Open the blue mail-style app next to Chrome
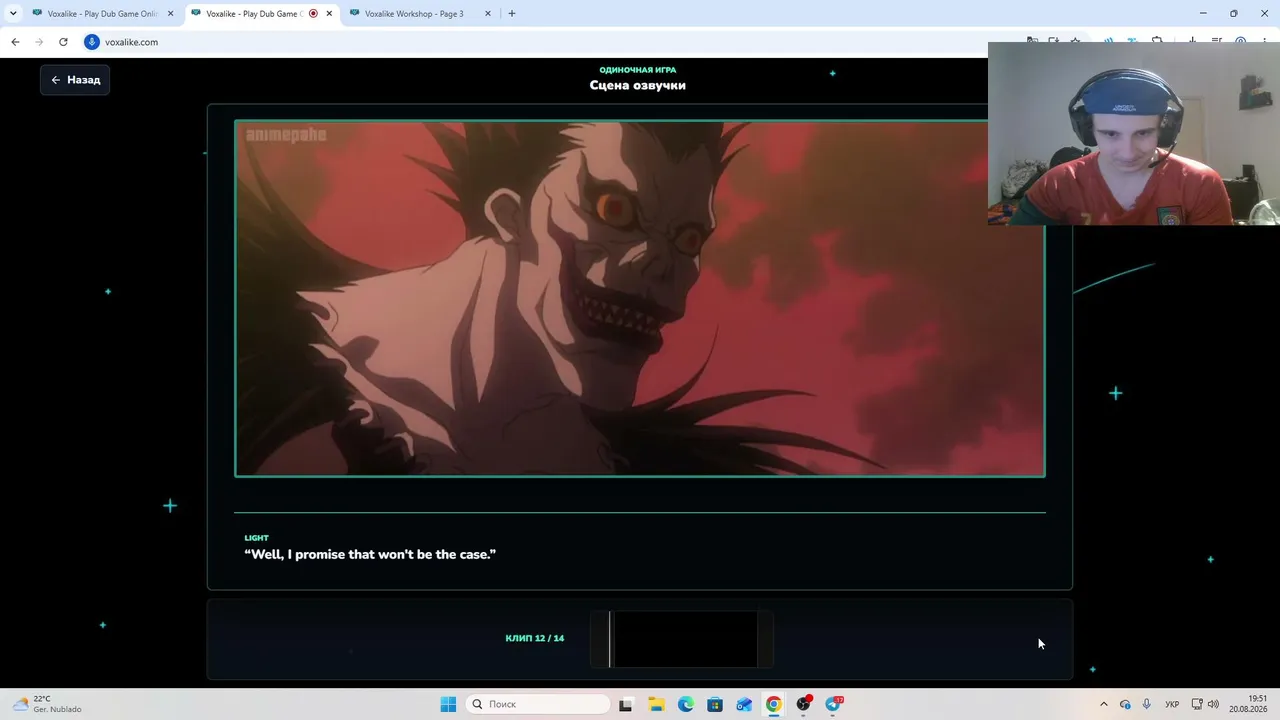Viewport: 1280px width, 720px height. pos(744,704)
